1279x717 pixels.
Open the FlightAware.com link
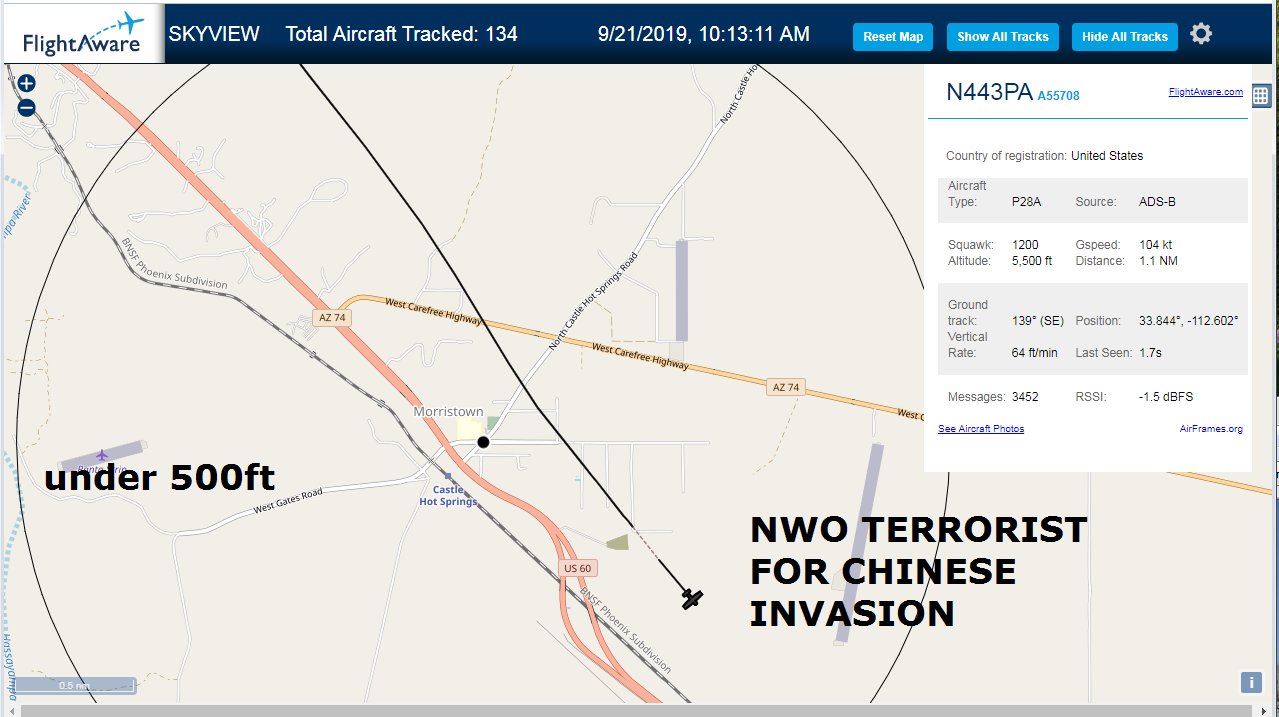click(1206, 92)
